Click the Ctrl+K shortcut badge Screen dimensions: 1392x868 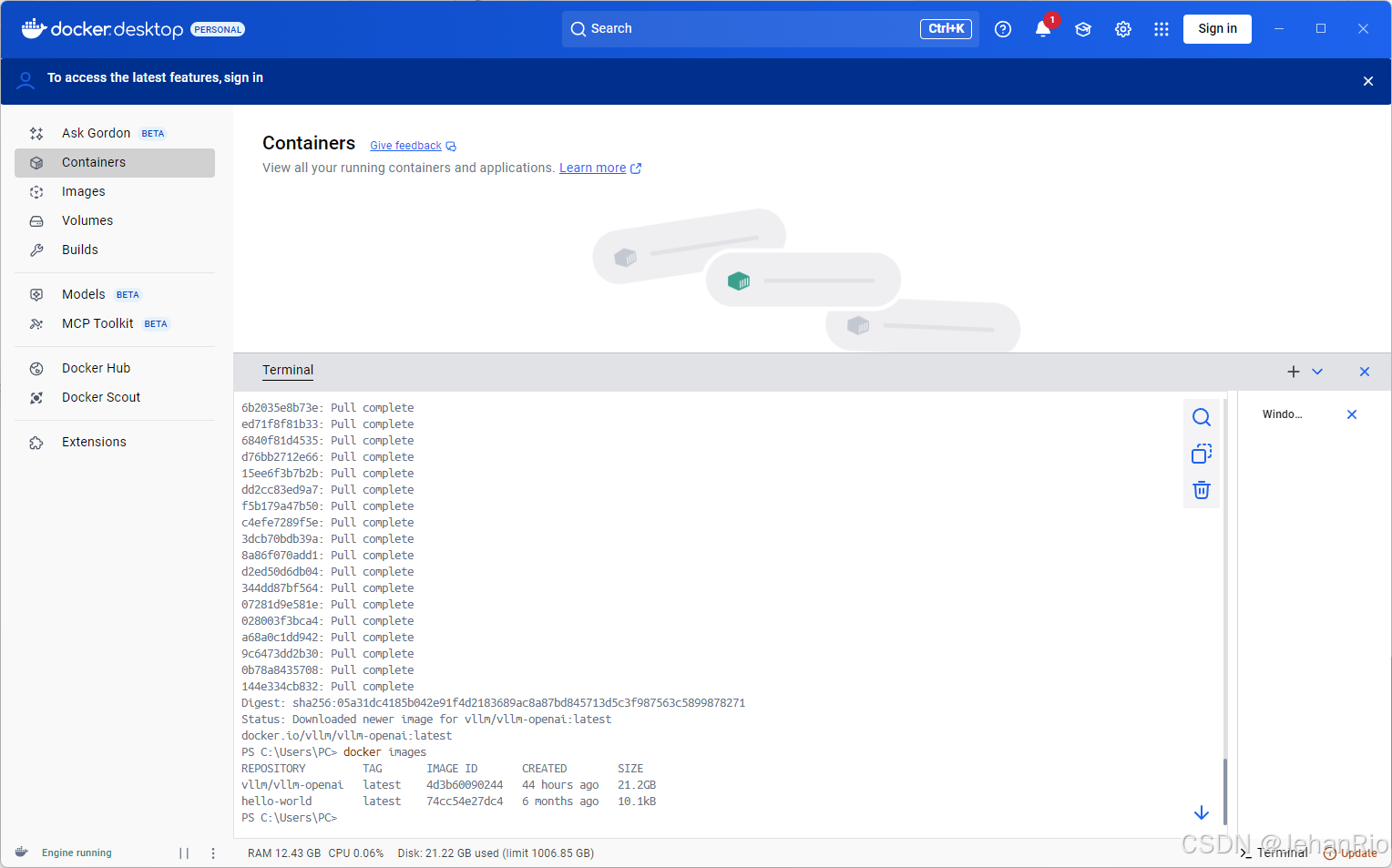tap(946, 29)
